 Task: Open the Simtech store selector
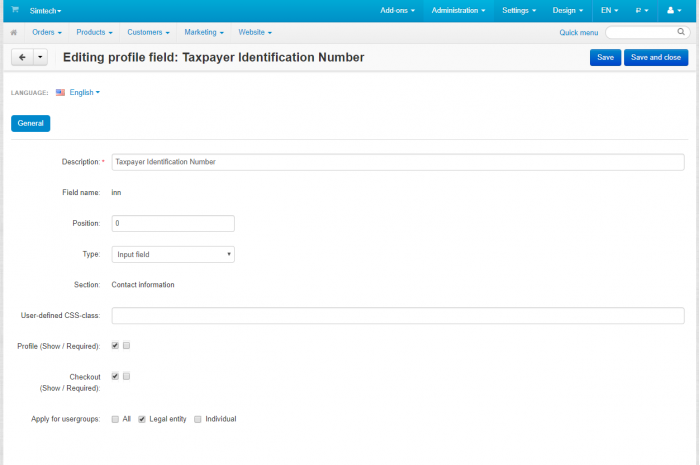click(46, 11)
